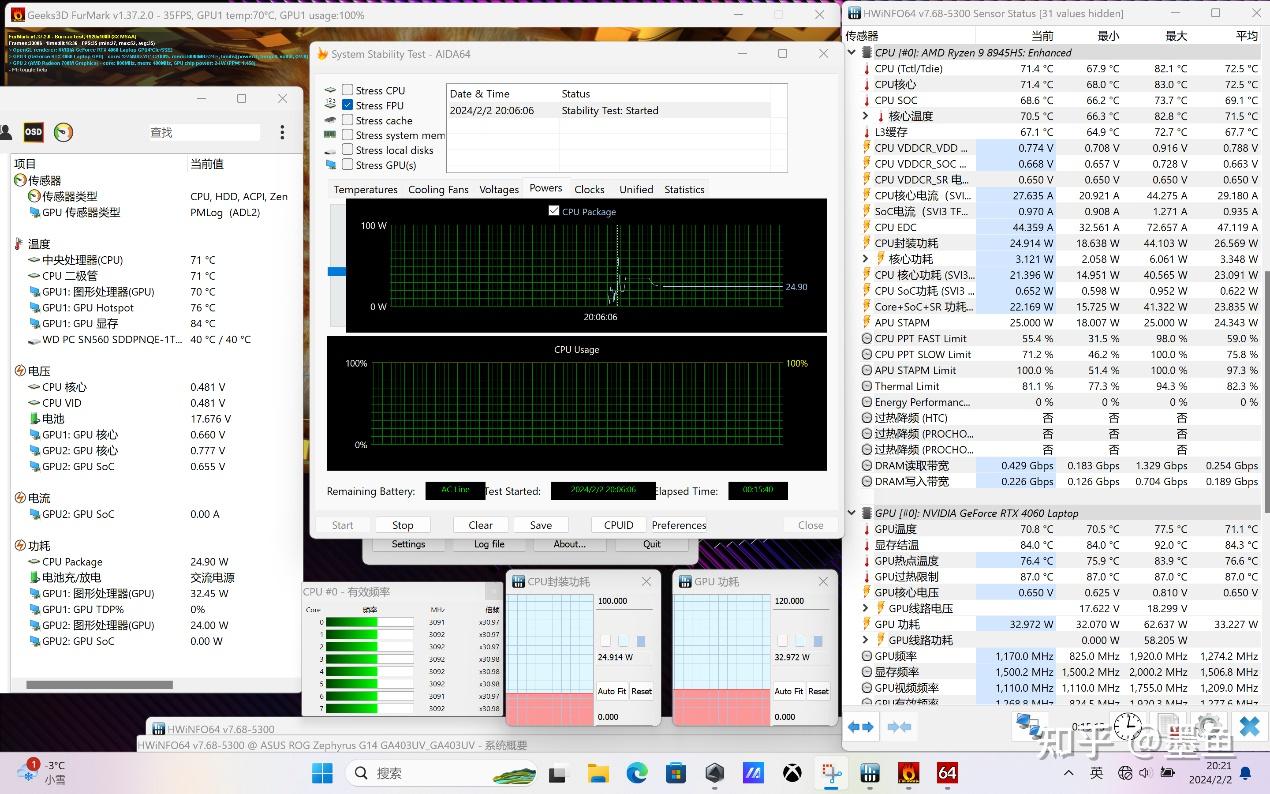
Task: Click Auto Fit in CPU封装功耗 graph window
Action: click(611, 691)
